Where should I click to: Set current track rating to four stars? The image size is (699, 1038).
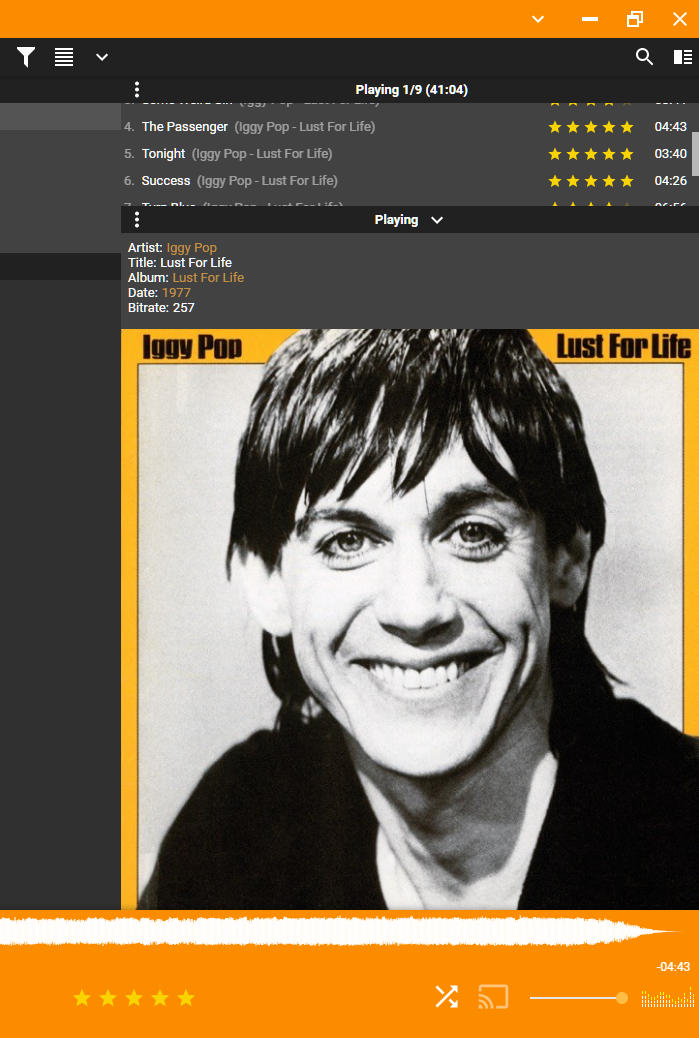[160, 998]
